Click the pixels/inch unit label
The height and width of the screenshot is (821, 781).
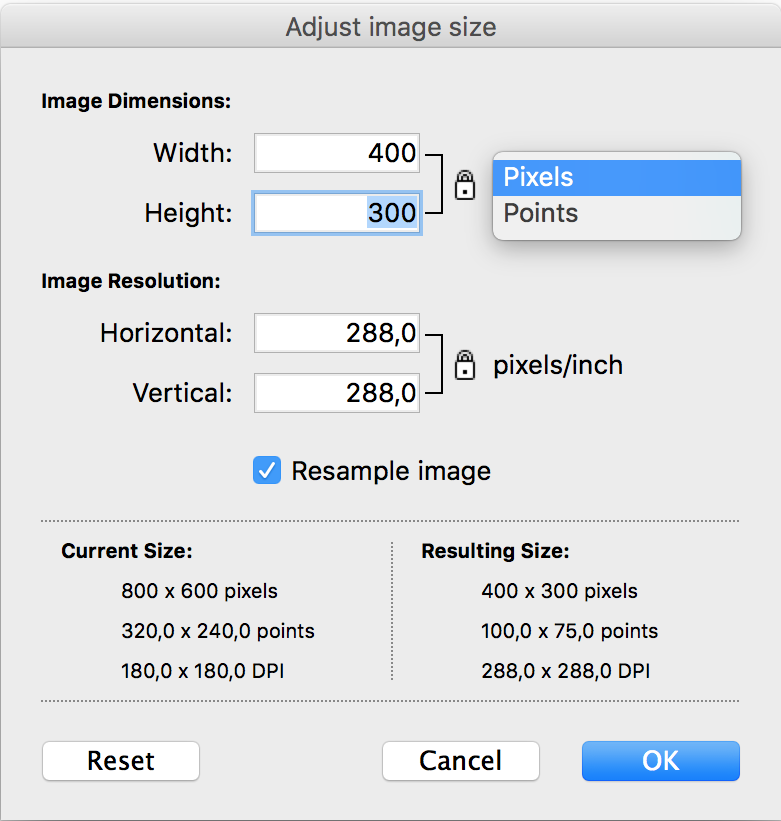558,365
